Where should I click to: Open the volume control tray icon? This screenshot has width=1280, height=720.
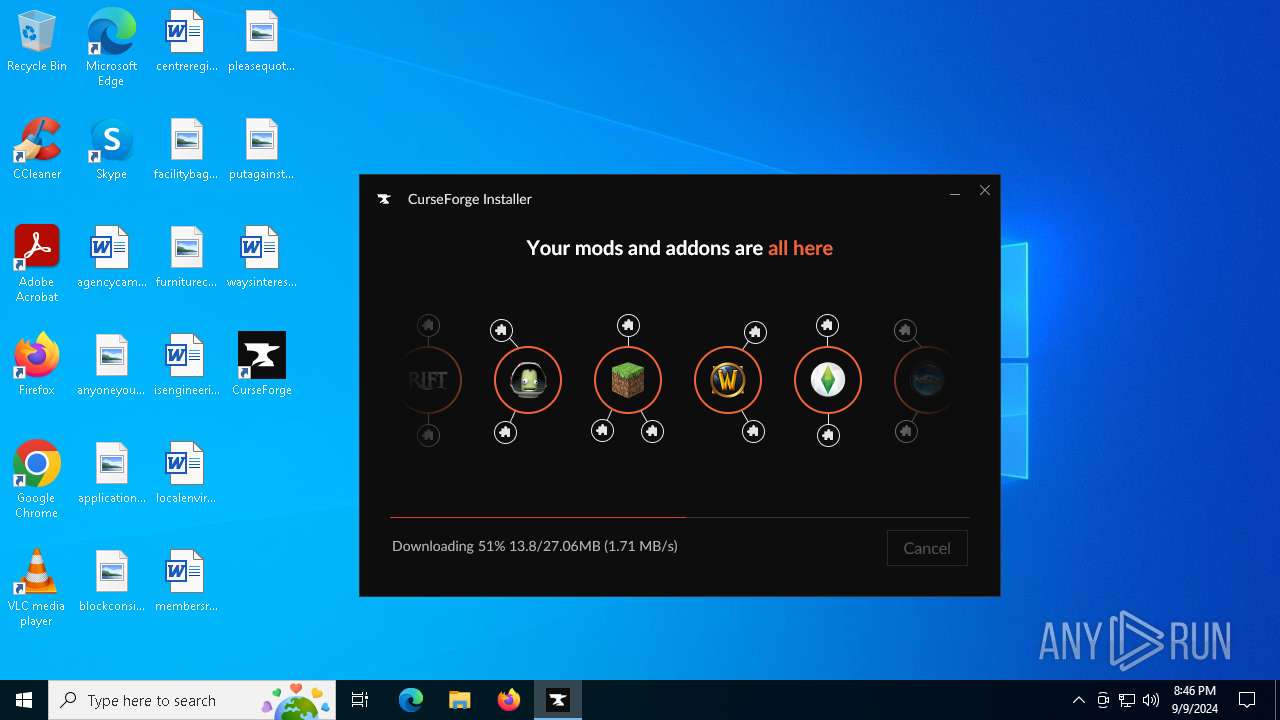click(1151, 700)
